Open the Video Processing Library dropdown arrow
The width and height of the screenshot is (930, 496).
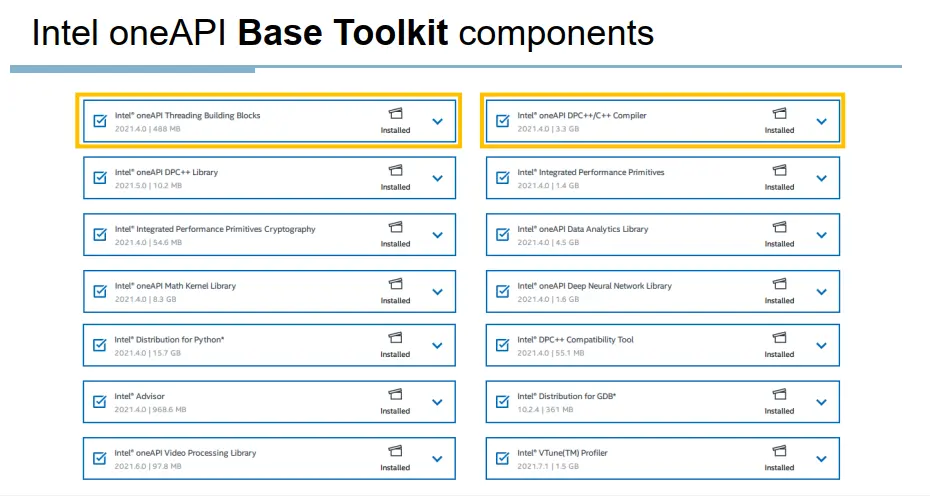click(437, 459)
